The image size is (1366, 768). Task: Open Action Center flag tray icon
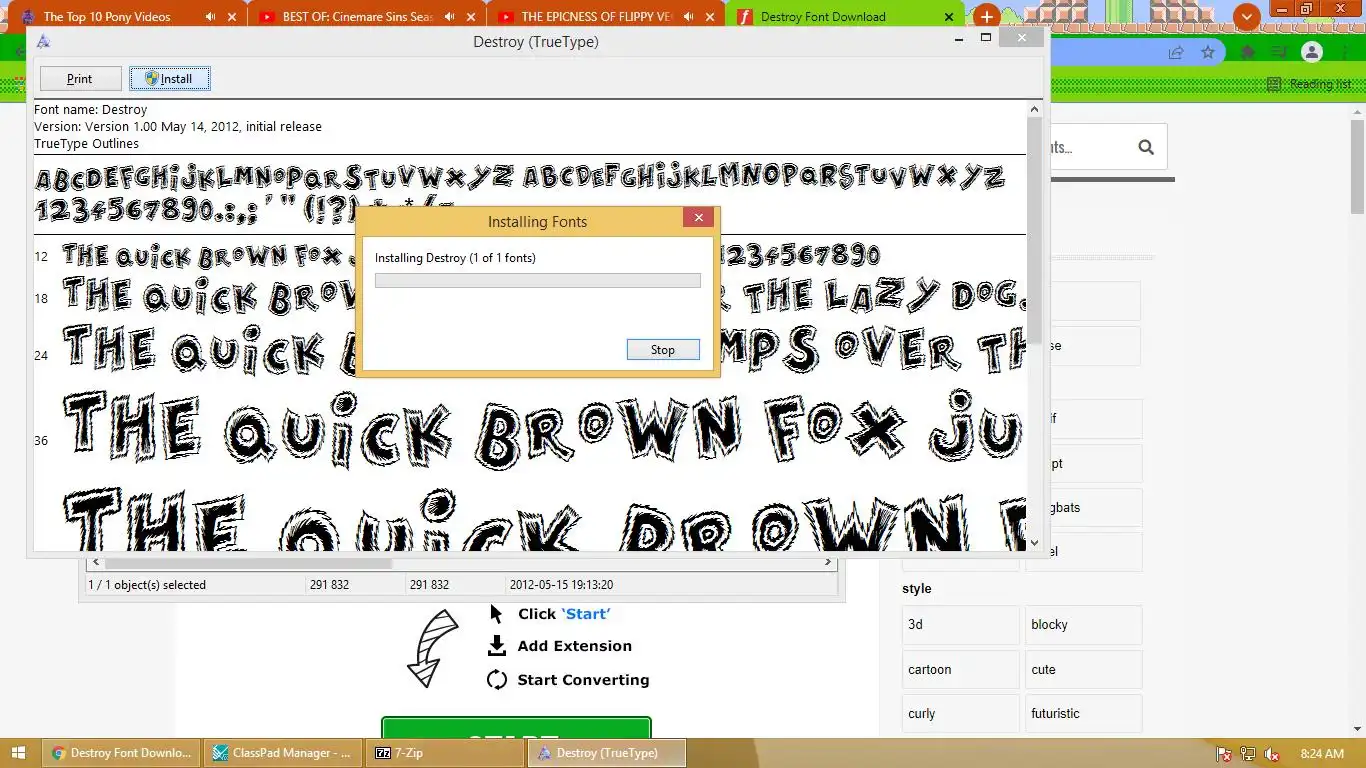pos(1223,754)
